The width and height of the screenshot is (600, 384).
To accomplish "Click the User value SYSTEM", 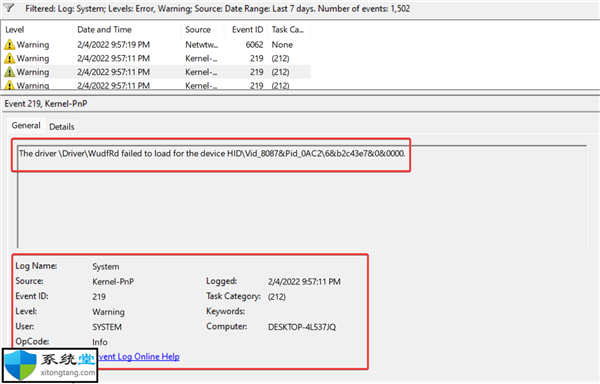I will (107, 327).
